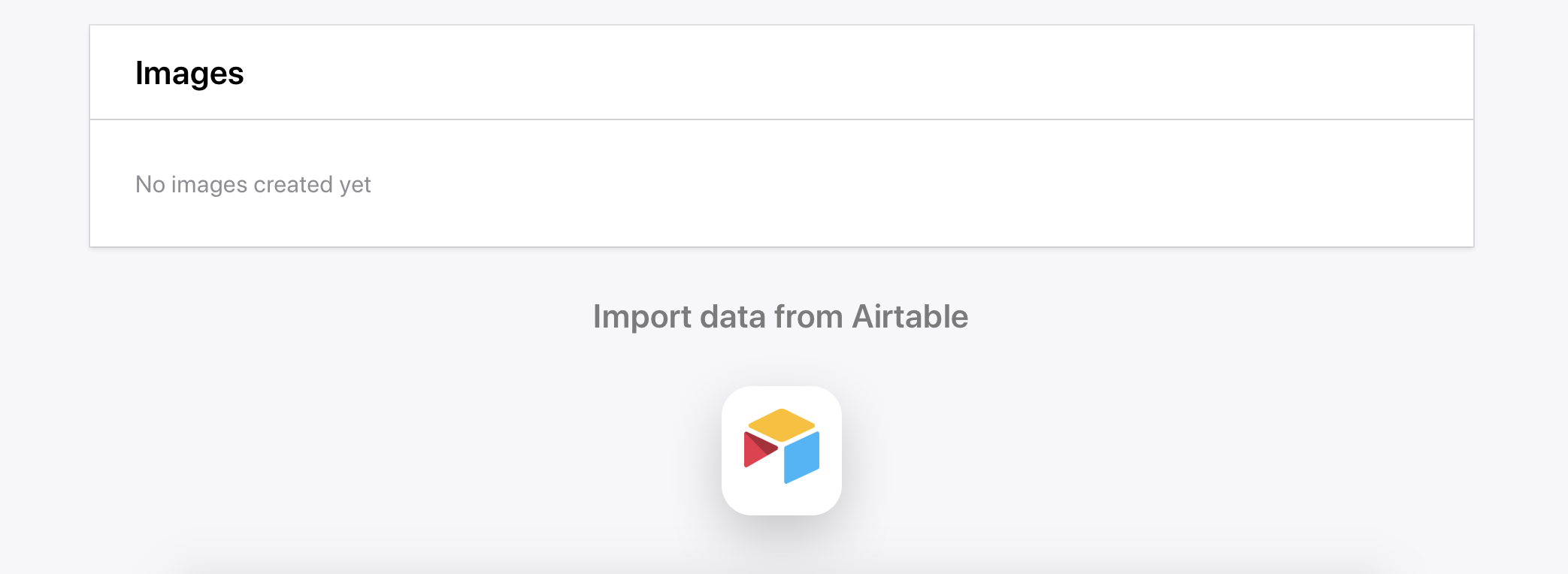Click the word "No" in the empty images message
This screenshot has height=574, width=1568.
pyautogui.click(x=150, y=185)
